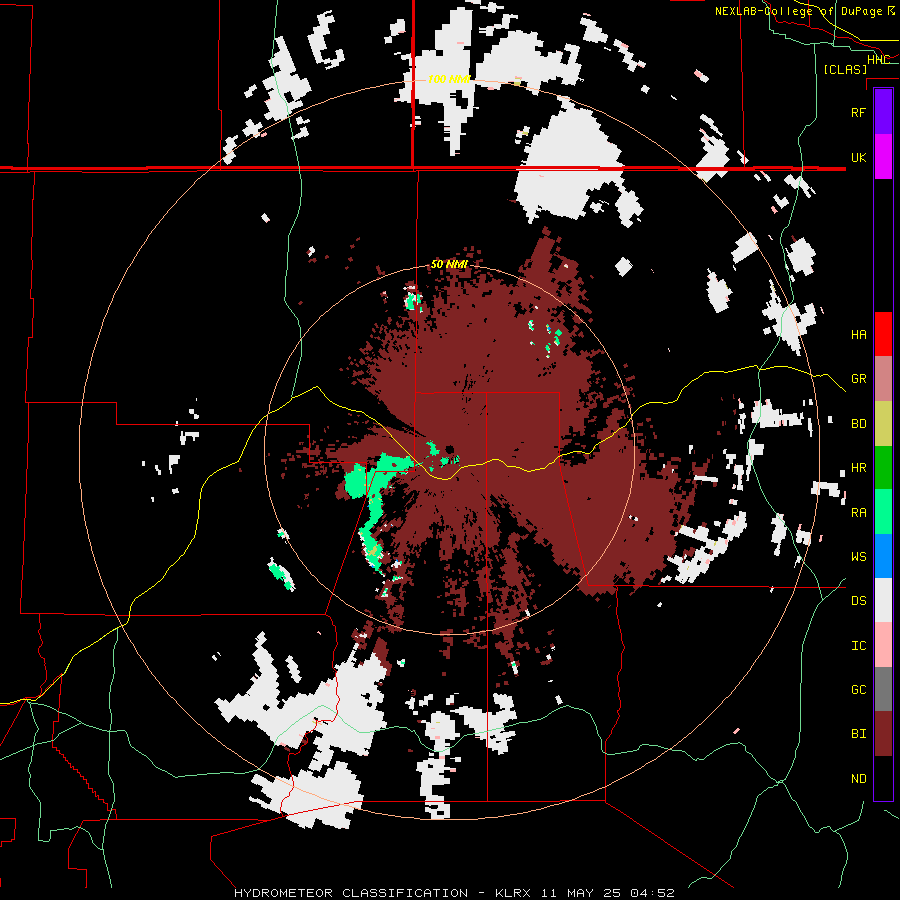Click the IC legend label
Screen dimensions: 900x900
858,646
